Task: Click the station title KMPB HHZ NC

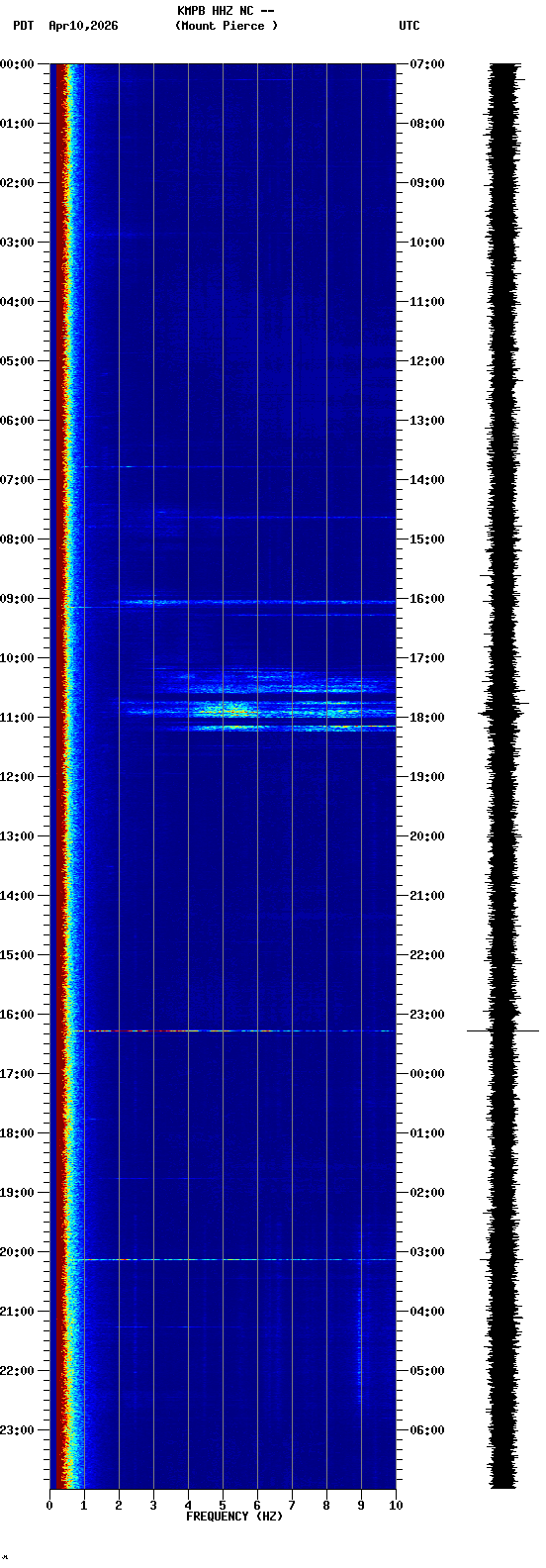Action: (226, 11)
